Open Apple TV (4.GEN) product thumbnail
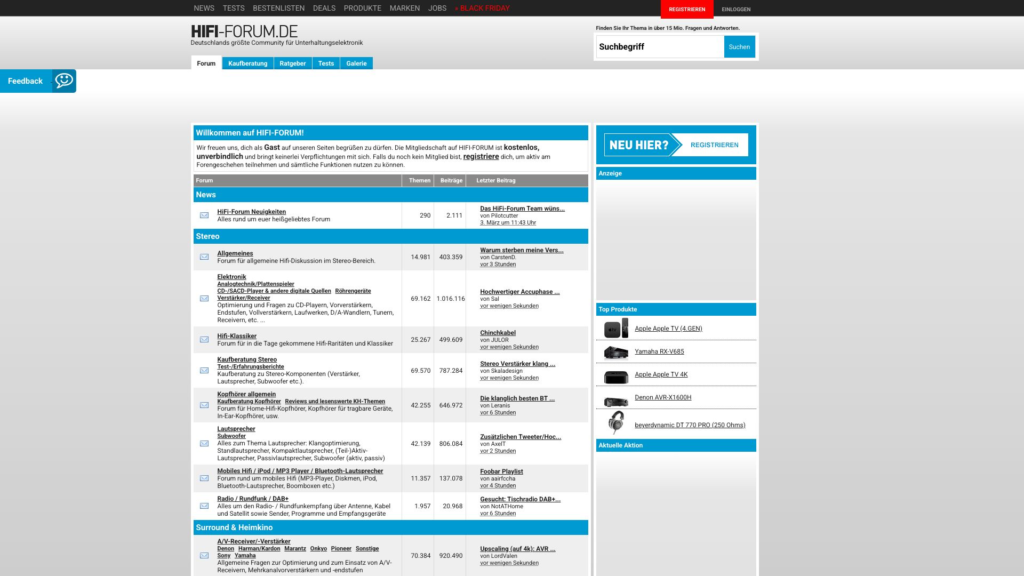The image size is (1024, 576). tap(616, 328)
